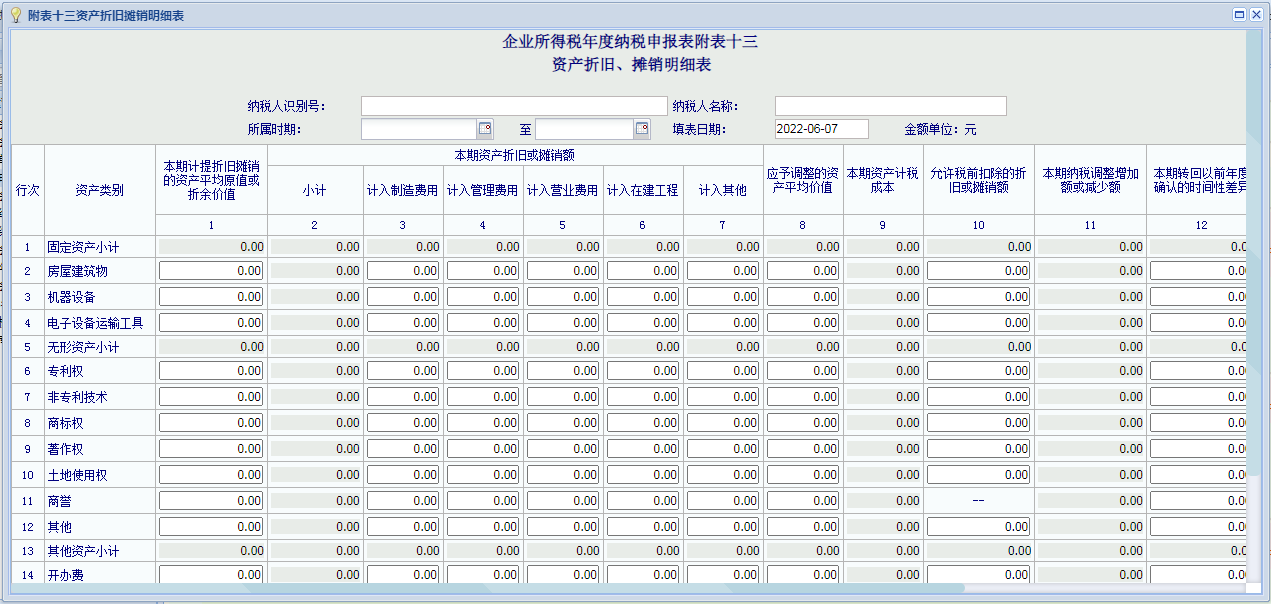Click the 资产折旧、摊销明细表 title text
1271x604 pixels.
point(631,64)
